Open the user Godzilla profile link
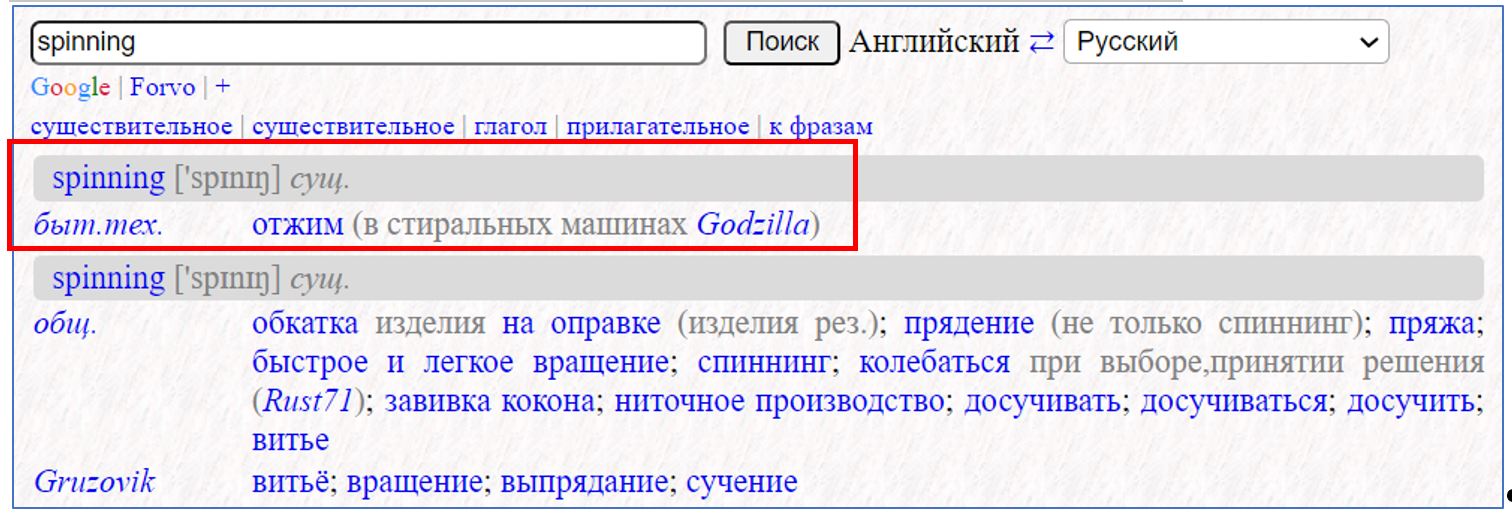 tap(752, 225)
